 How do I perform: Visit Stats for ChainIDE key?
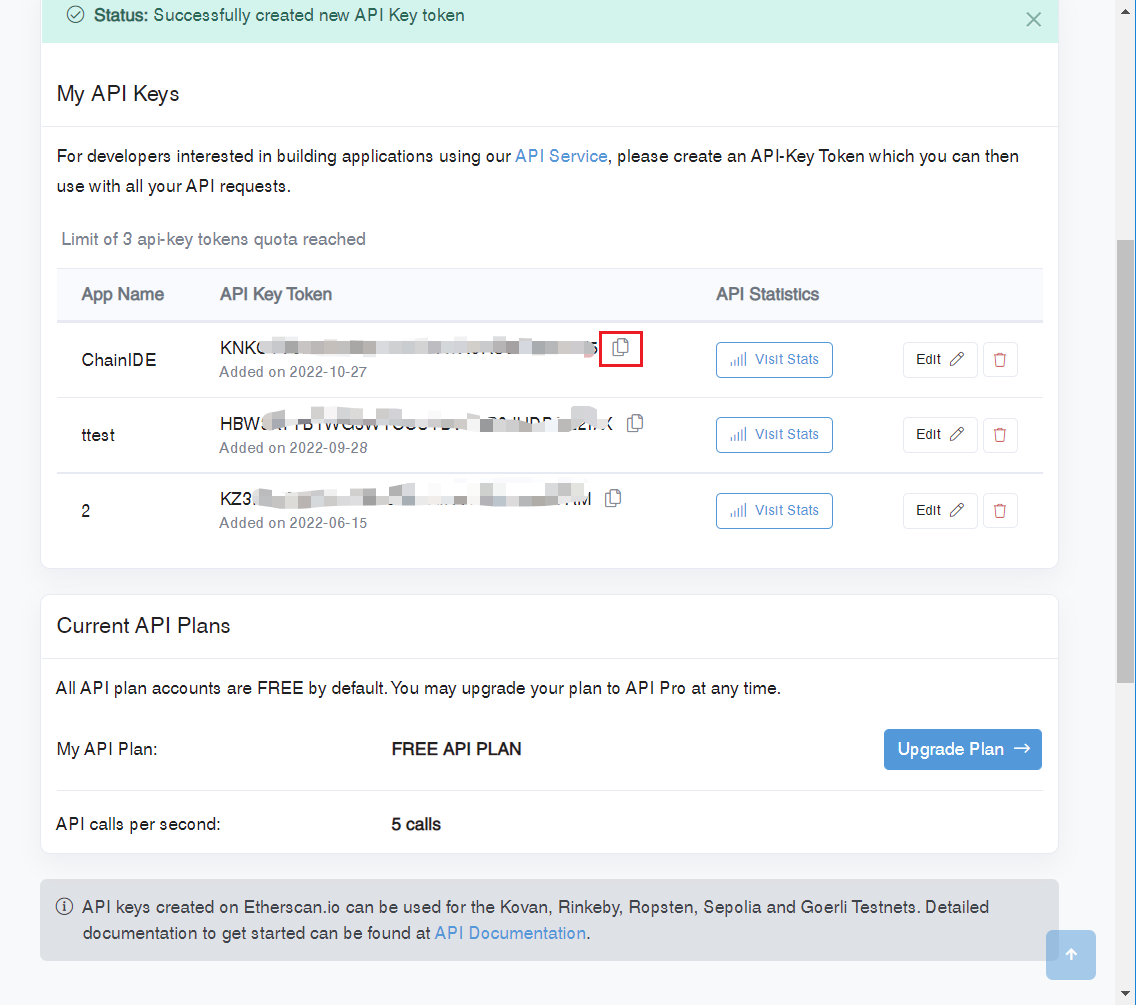[774, 360]
